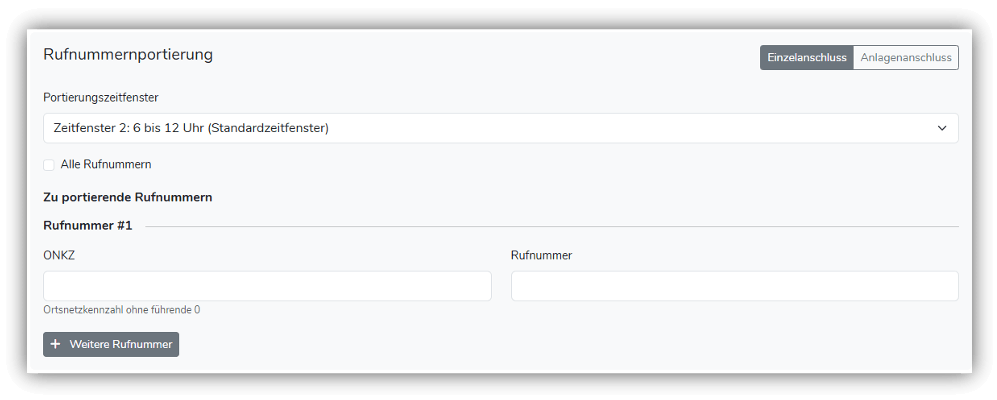Click the dropdown chevron arrow icon

(x=942, y=128)
